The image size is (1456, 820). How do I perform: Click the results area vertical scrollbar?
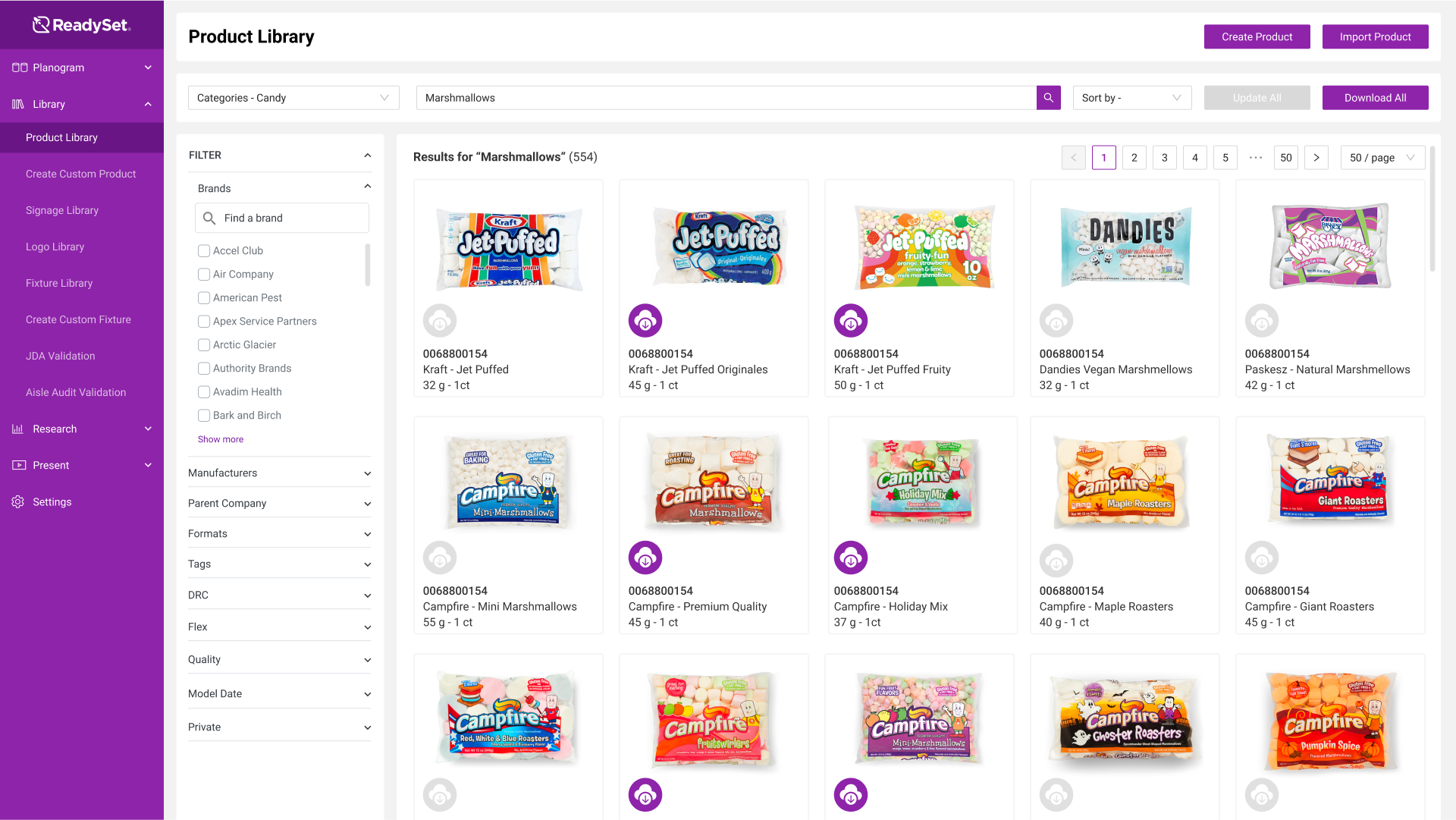(1432, 209)
